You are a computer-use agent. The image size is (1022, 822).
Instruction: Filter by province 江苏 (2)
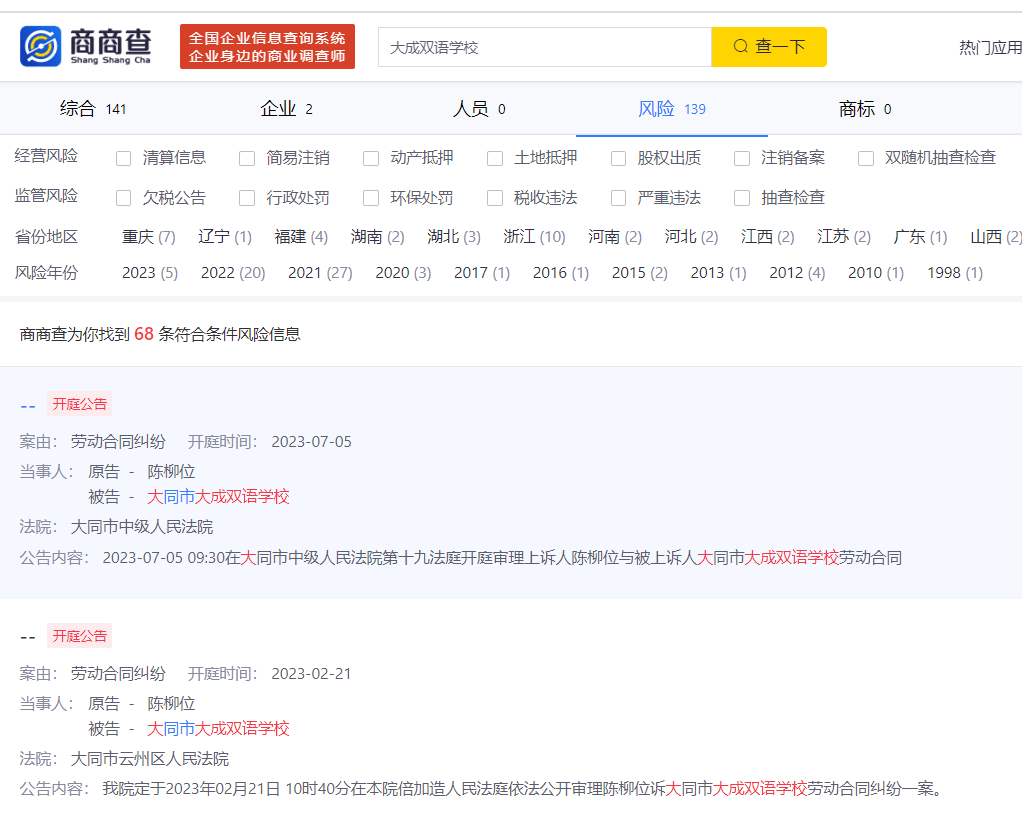[843, 237]
